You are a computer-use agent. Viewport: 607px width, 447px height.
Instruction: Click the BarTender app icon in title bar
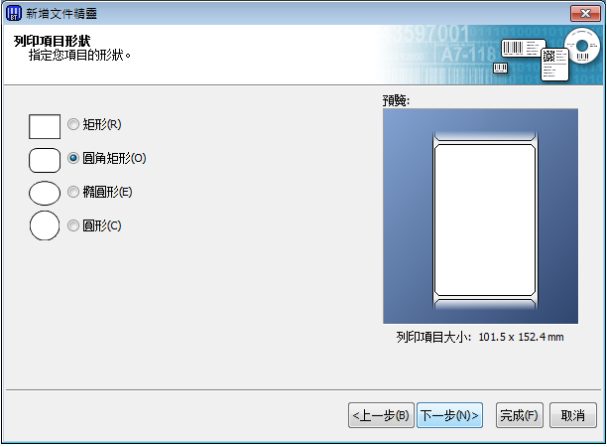[14, 13]
